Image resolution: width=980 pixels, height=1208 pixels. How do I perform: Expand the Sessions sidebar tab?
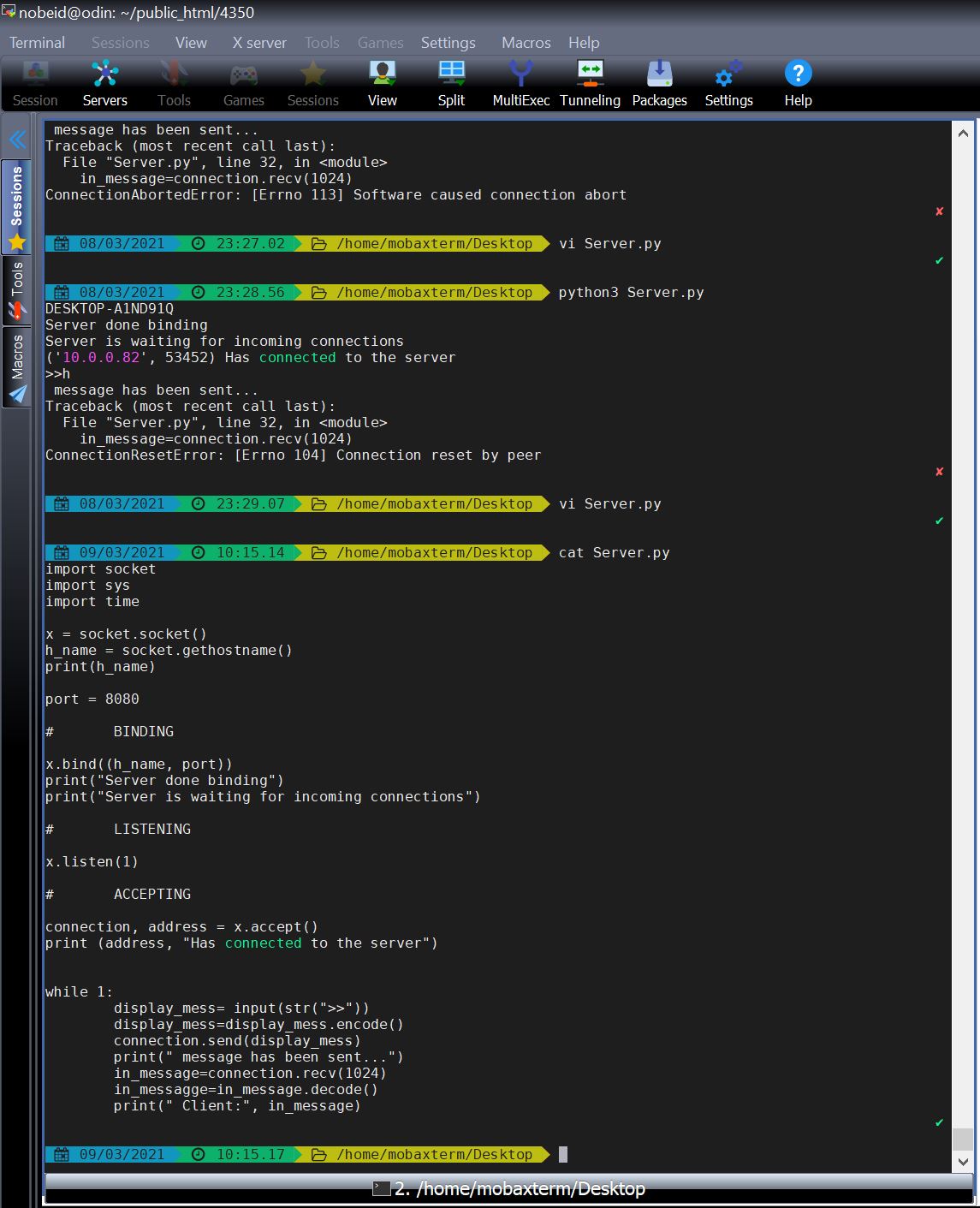(x=16, y=207)
